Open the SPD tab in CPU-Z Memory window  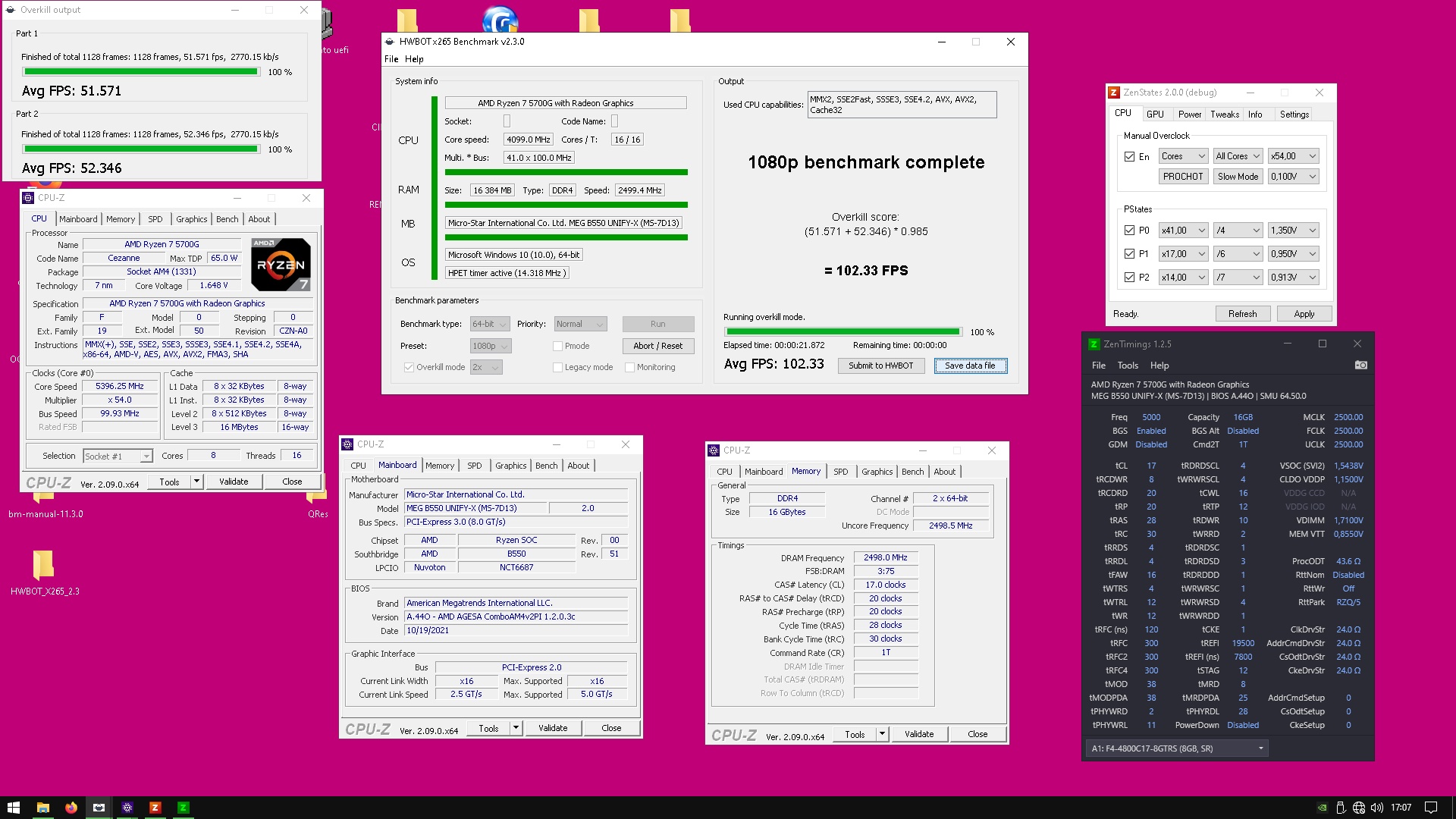[x=841, y=472]
